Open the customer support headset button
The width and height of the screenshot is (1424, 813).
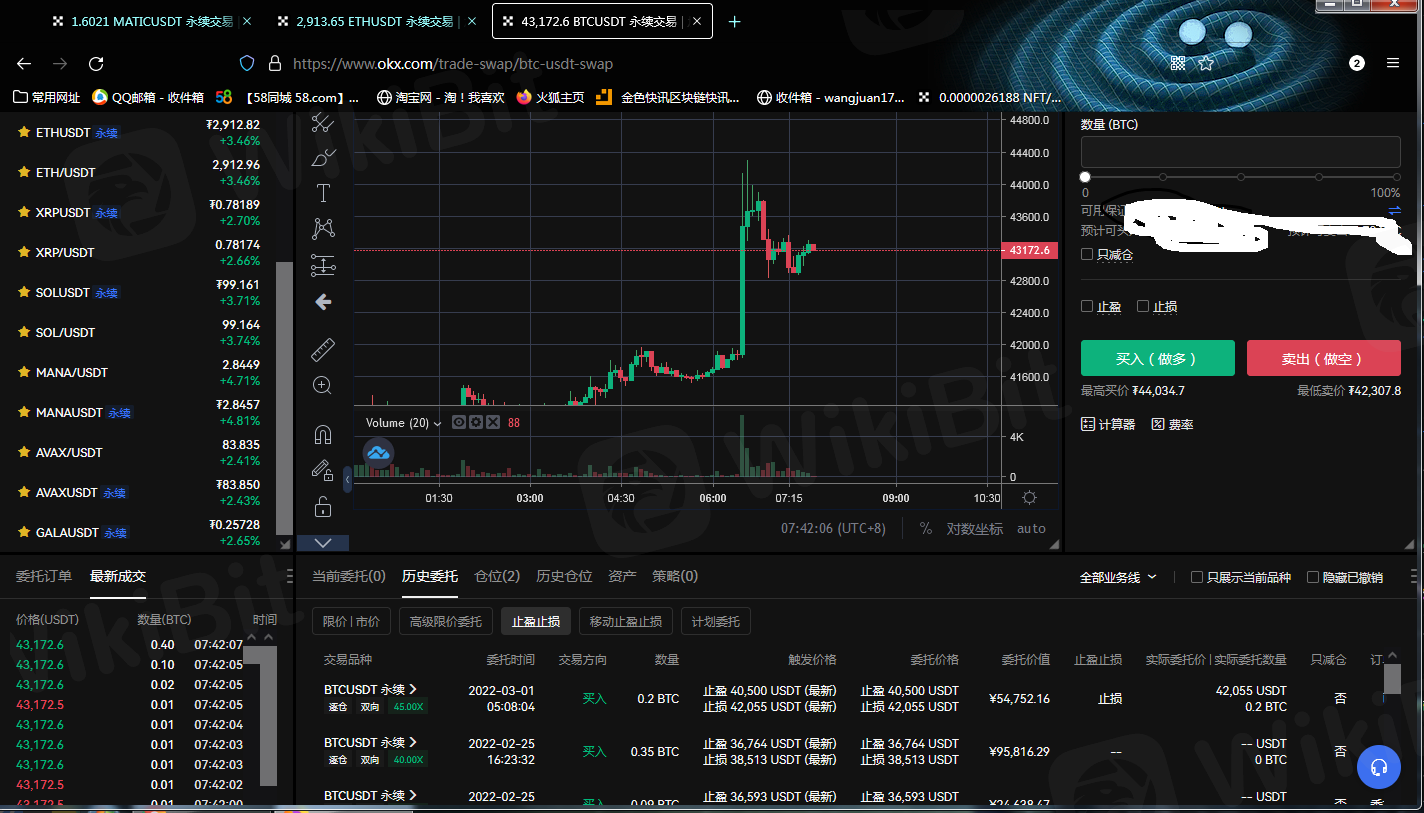coord(1379,767)
